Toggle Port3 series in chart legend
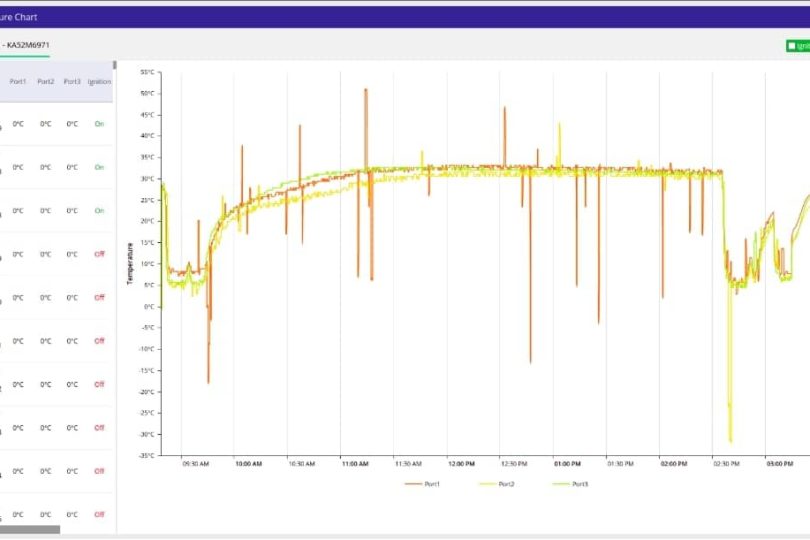Image resolution: width=810 pixels, height=540 pixels. [x=580, y=484]
